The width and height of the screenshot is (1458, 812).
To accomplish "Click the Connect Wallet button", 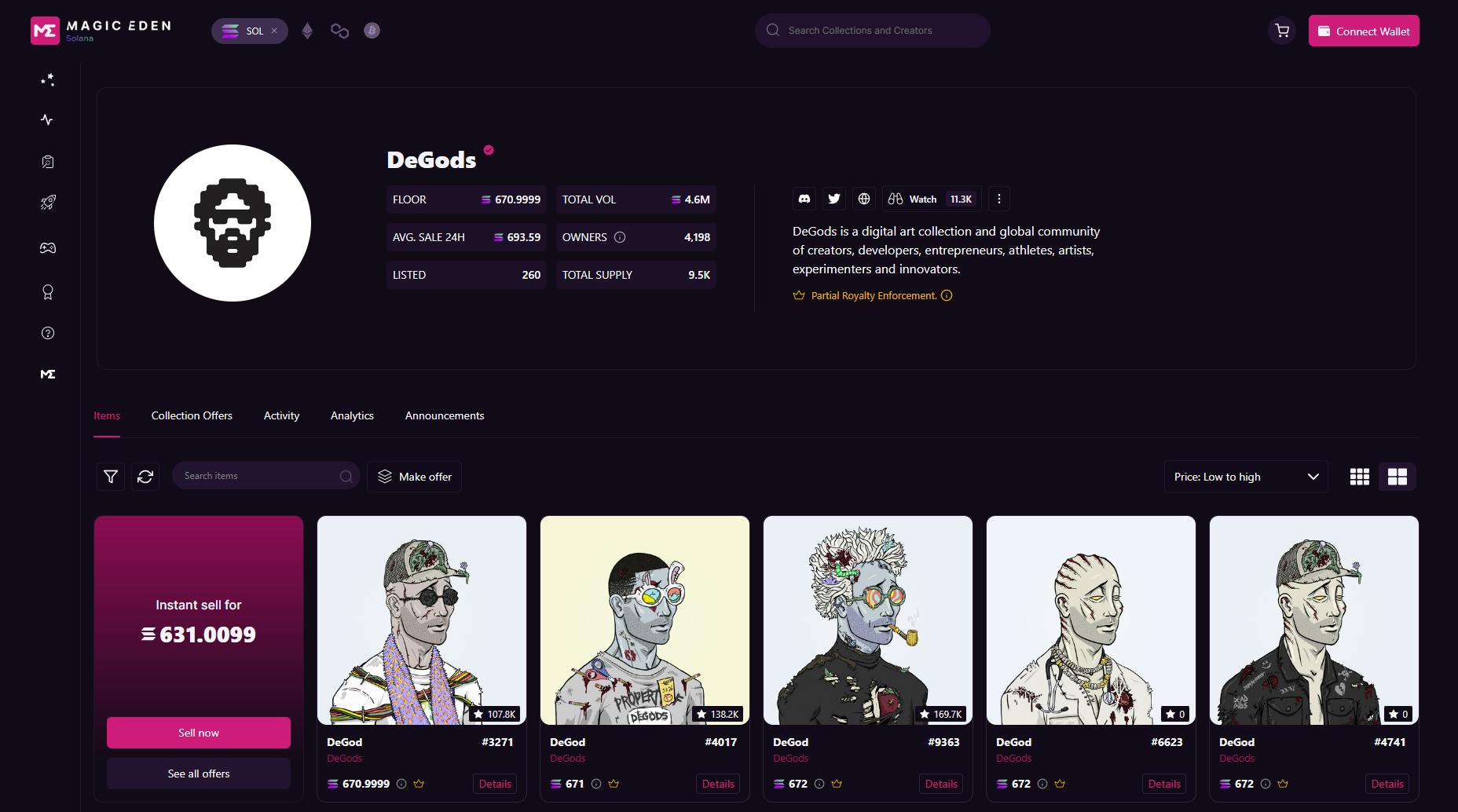I will (x=1364, y=31).
